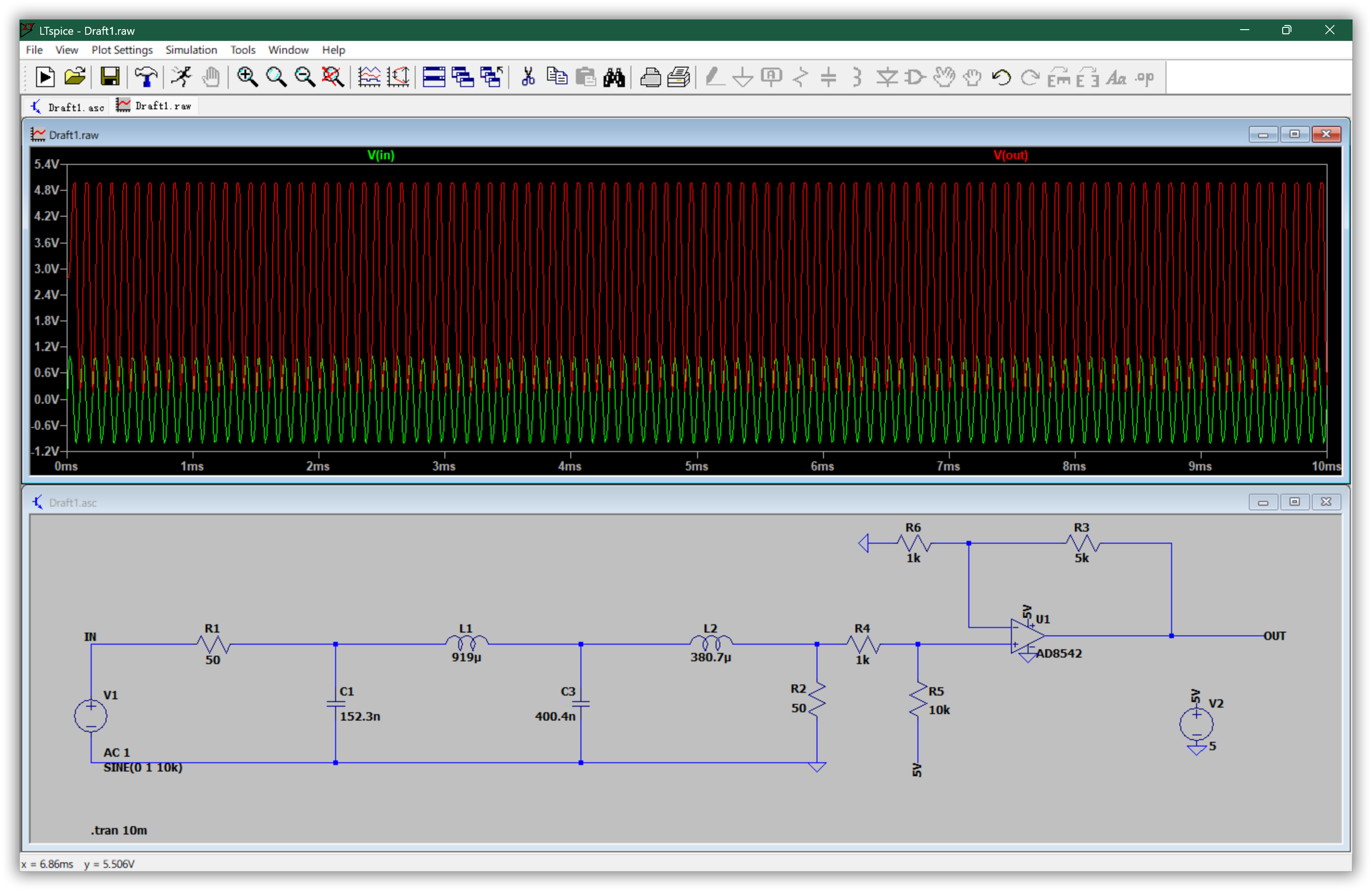1372x891 pixels.
Task: Save the file with the floppy disk icon
Action: [x=110, y=77]
